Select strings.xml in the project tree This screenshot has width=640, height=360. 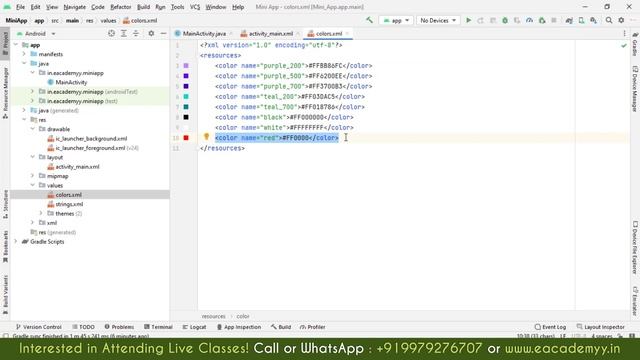coord(69,204)
